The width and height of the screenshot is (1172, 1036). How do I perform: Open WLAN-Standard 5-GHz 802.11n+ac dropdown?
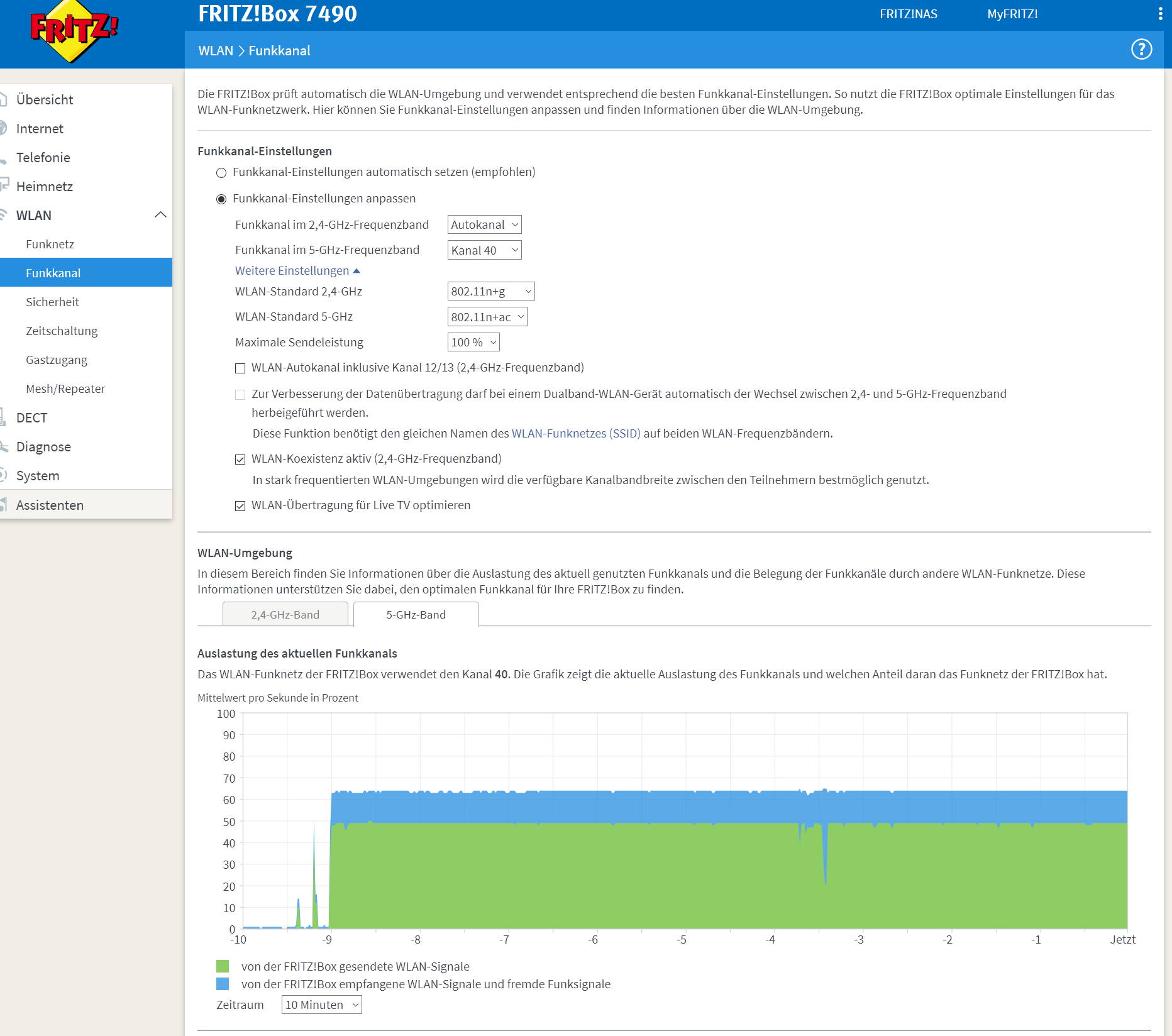click(x=487, y=317)
